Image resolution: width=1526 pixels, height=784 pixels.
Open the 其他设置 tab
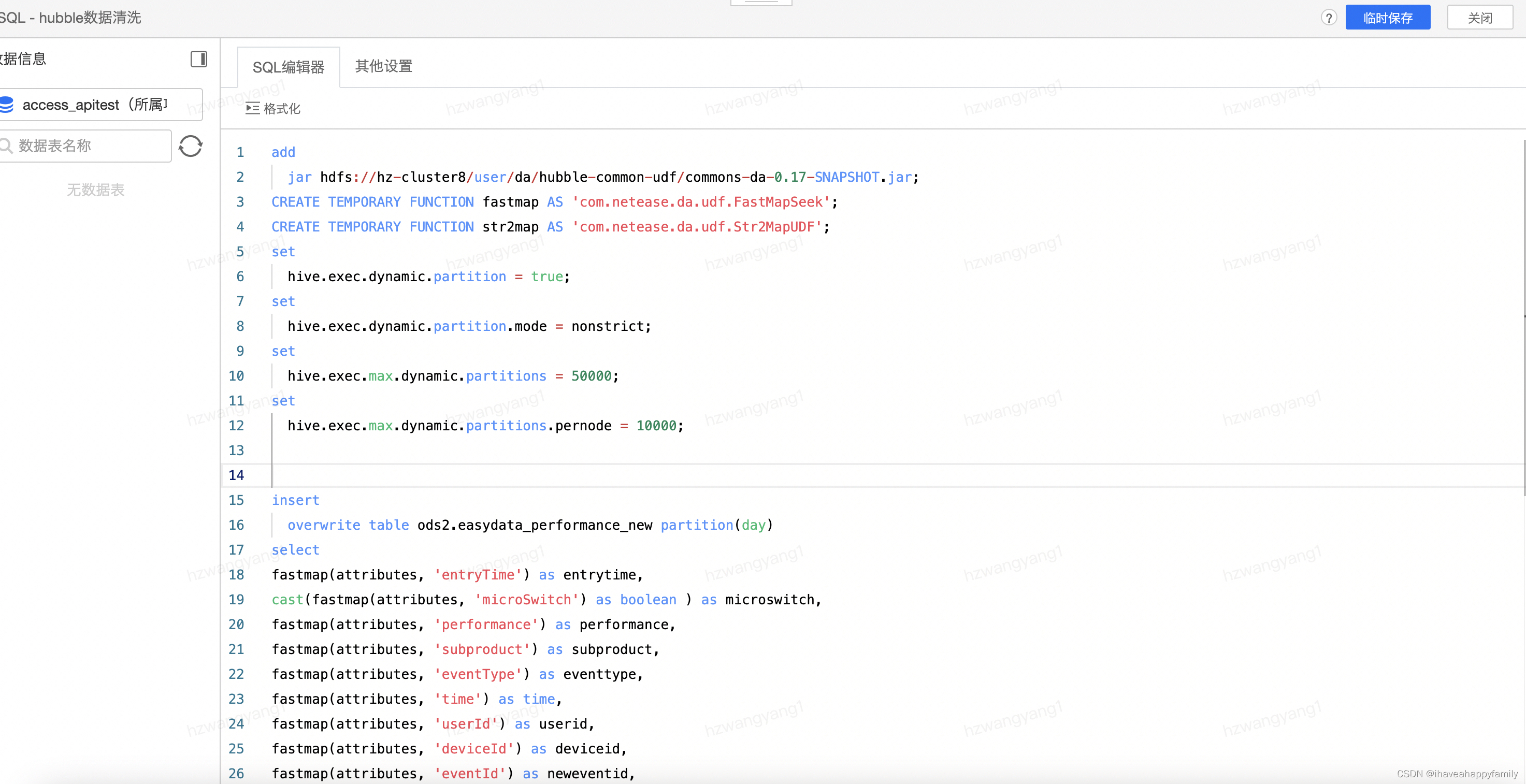pos(383,66)
